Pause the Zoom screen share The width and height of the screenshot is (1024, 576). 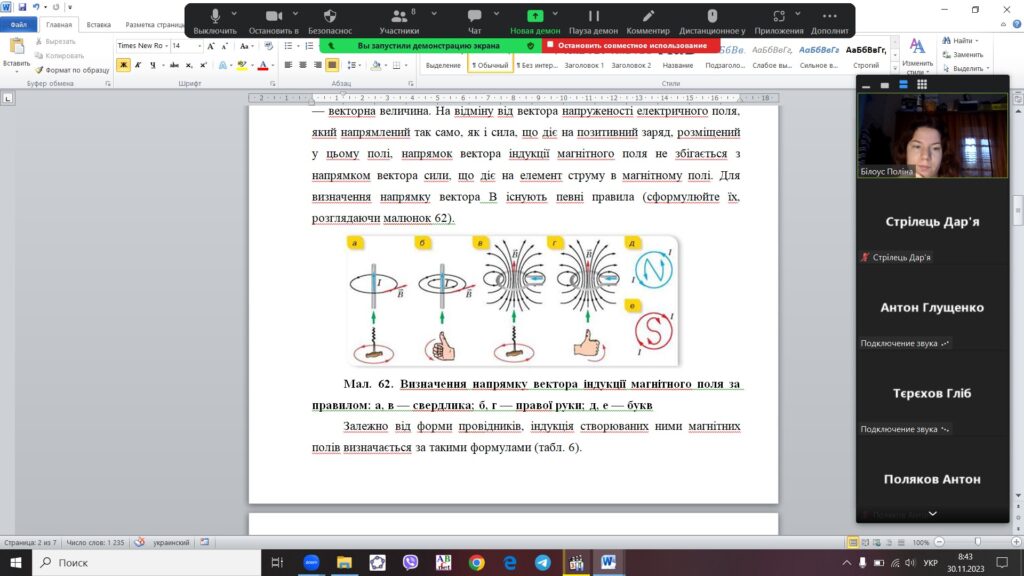[x=593, y=21]
